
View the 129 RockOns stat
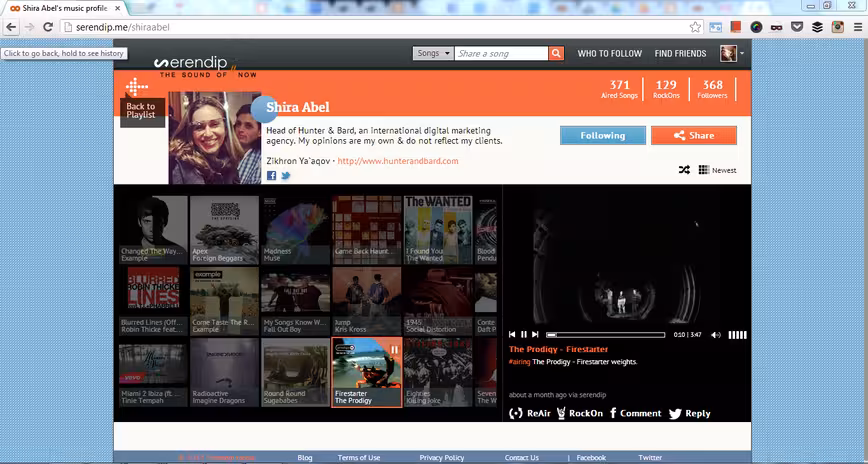(666, 89)
